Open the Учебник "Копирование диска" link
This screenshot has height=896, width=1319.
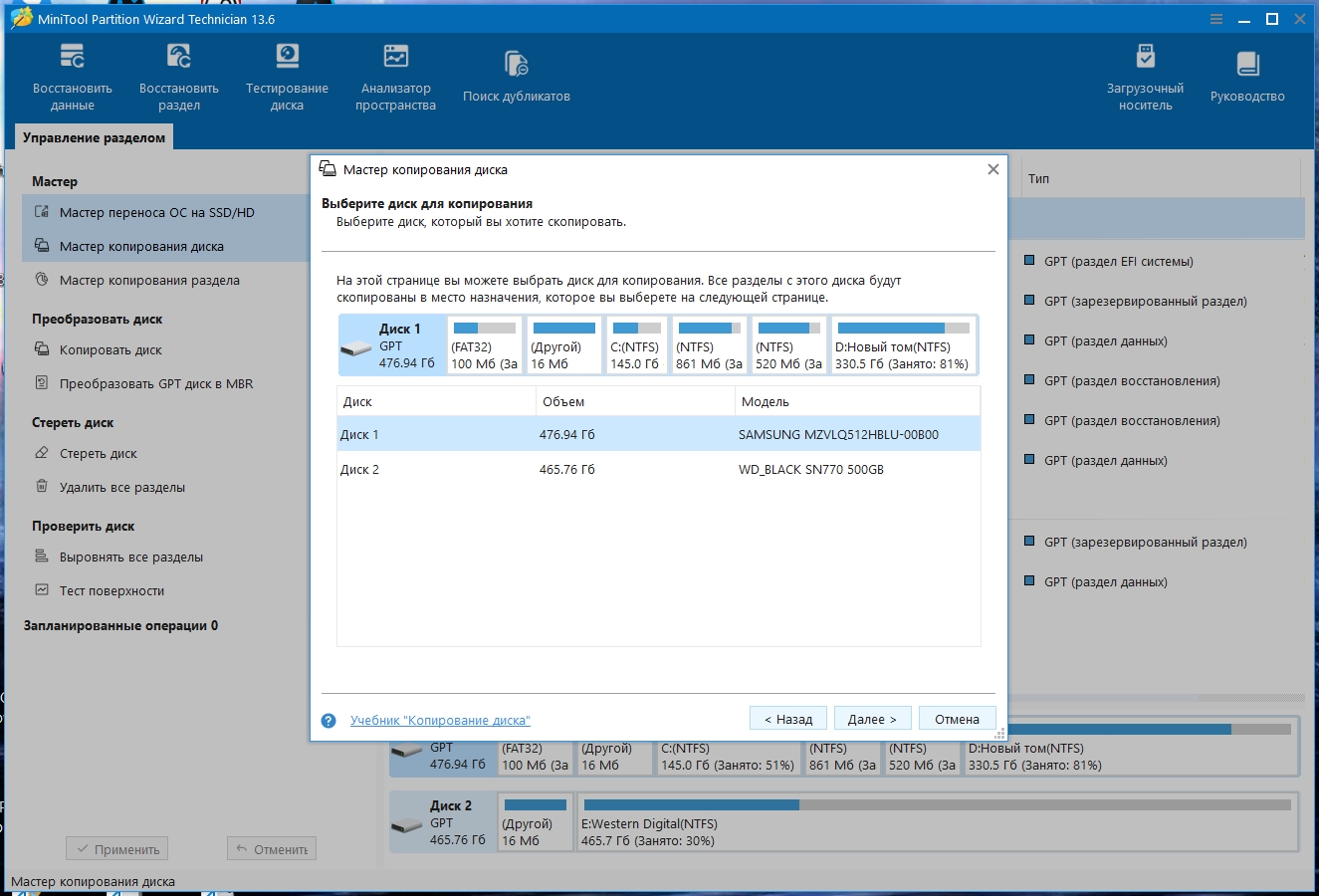pyautogui.click(x=440, y=720)
